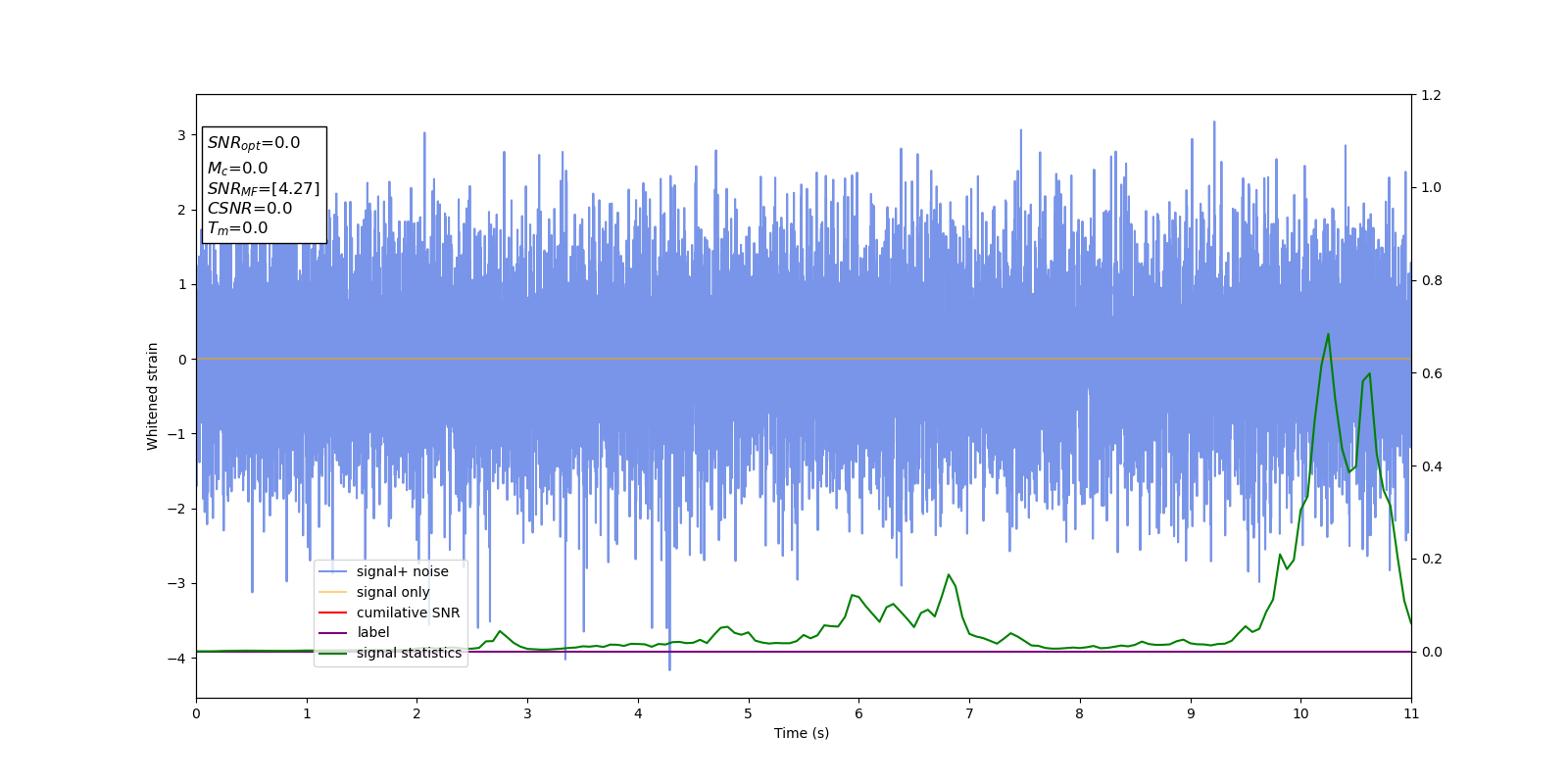
Task: Click the 'signal only' legend label
Action: click(393, 592)
